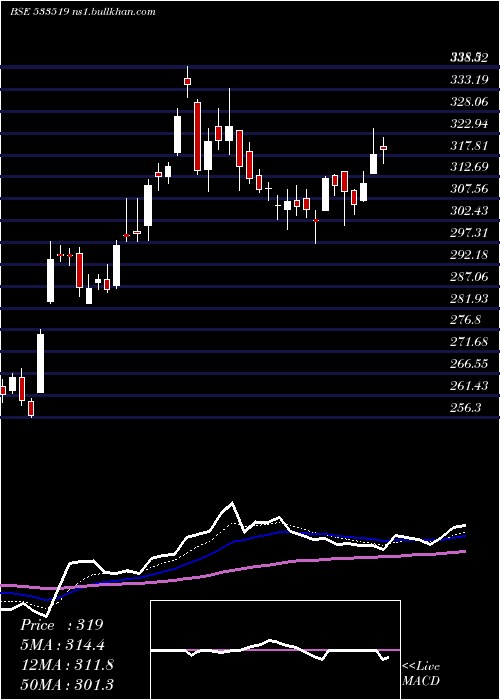Screen dimensions: 500x700
Task: Click the BSE 533519 ns1.bullkhan.com header text
Action: click(83, 12)
